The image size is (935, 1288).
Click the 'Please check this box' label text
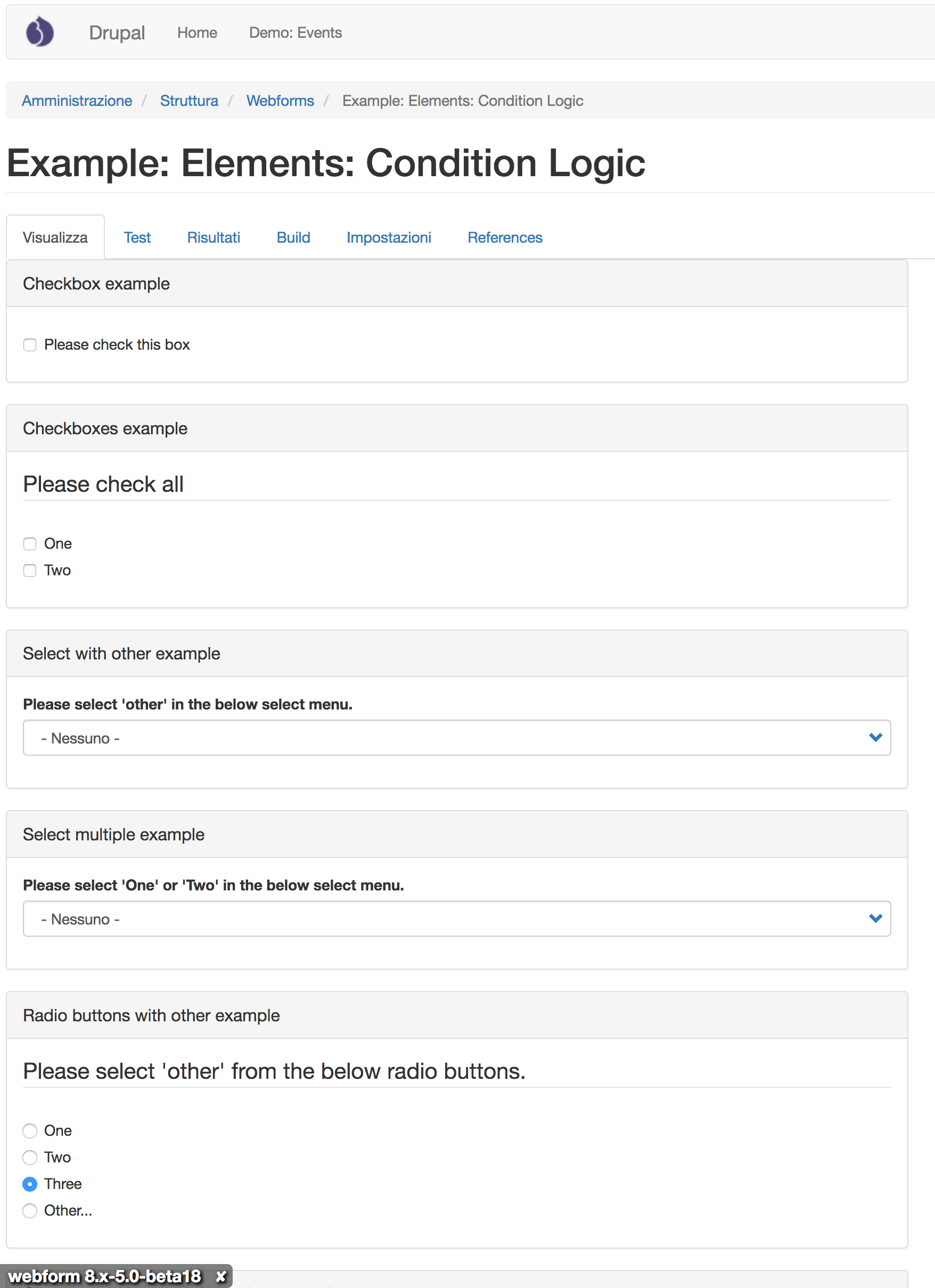click(117, 345)
